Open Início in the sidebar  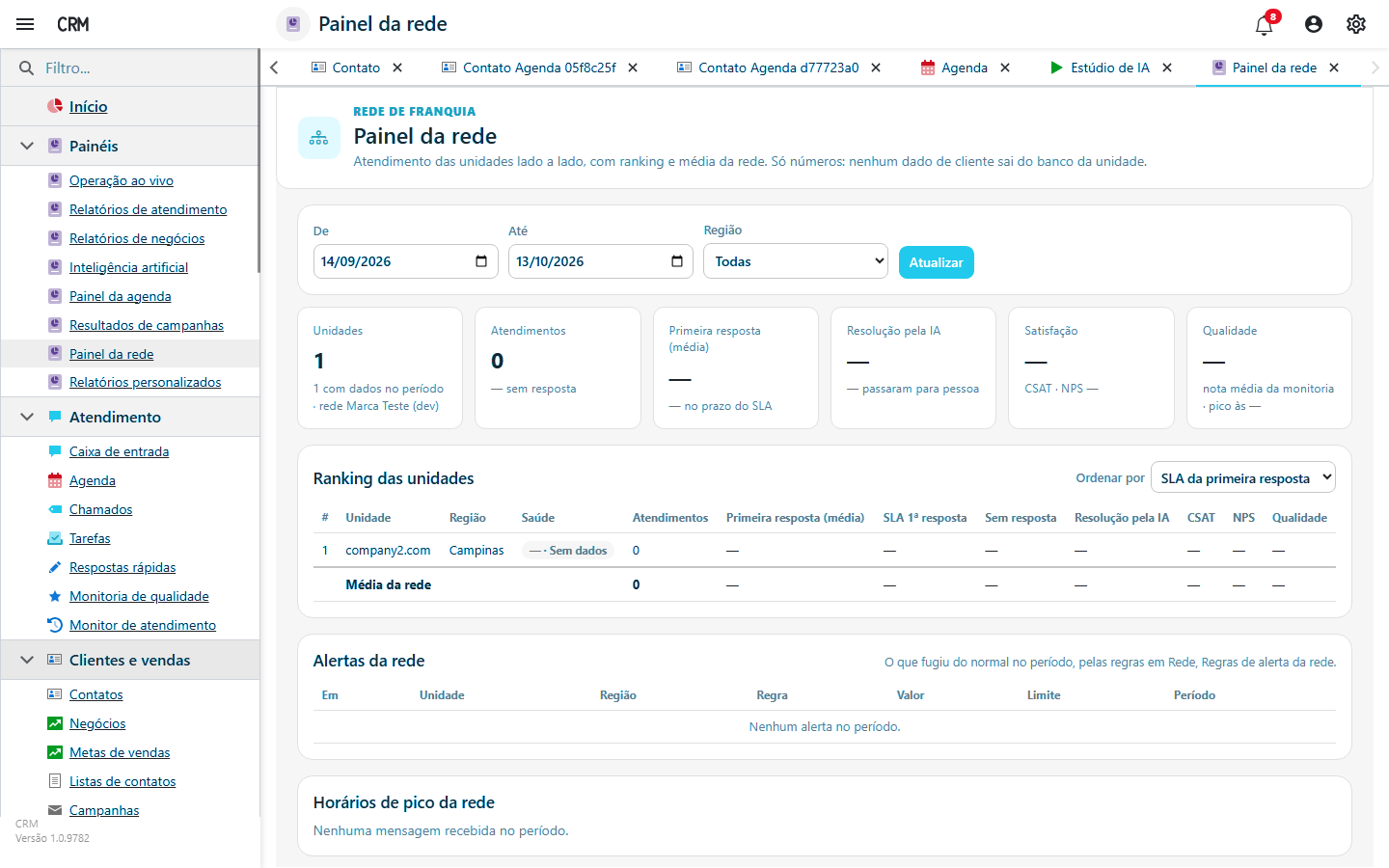89,107
